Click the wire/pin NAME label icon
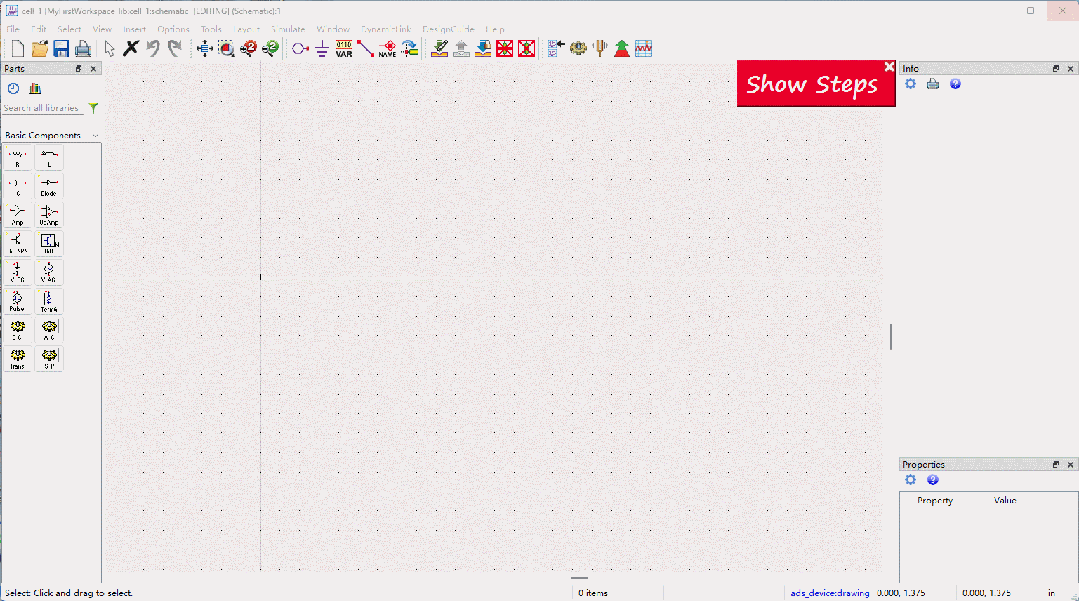Image resolution: width=1079 pixels, height=601 pixels. 387,48
